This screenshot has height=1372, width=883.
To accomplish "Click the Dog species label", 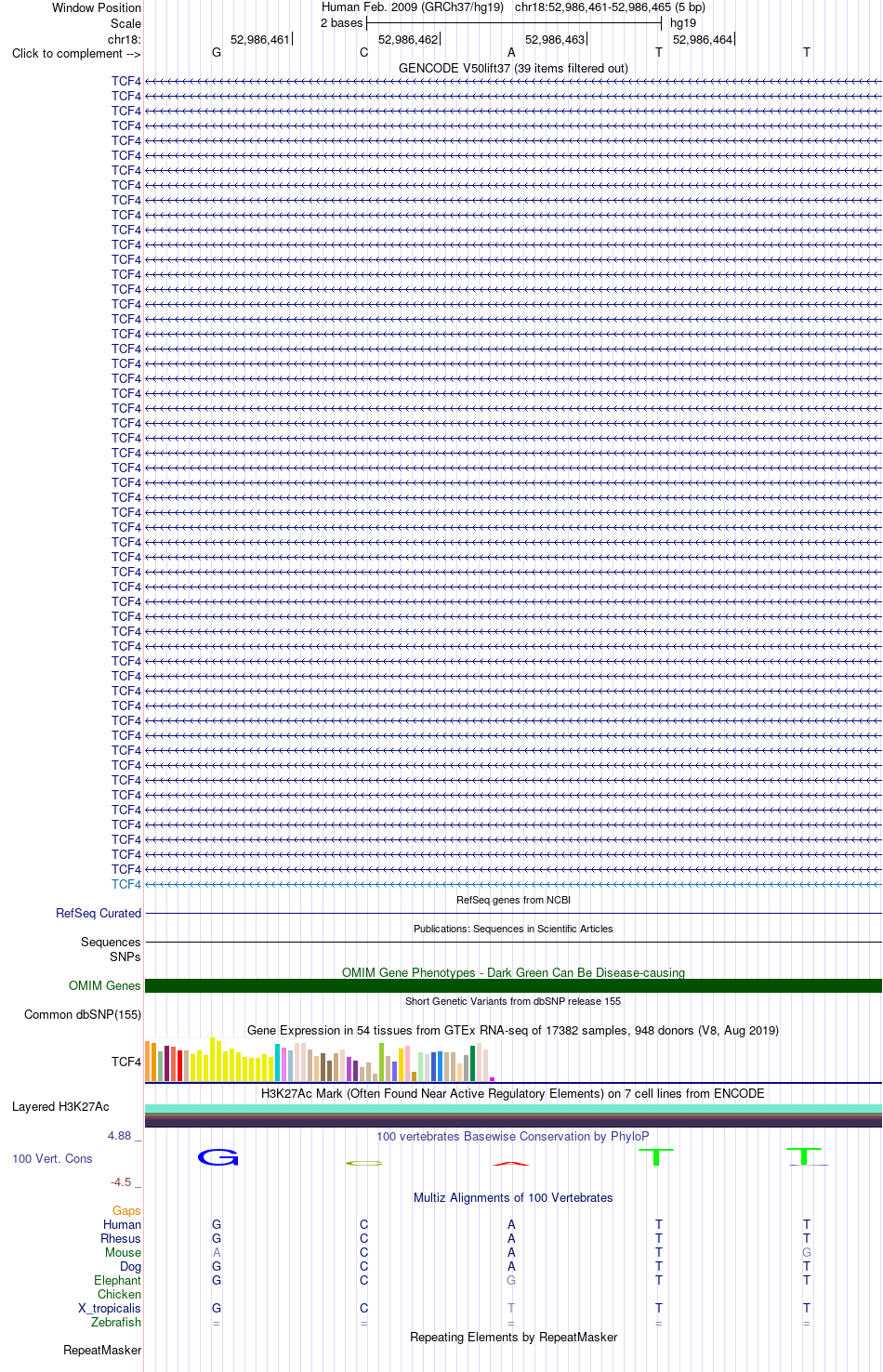I will [x=130, y=1266].
